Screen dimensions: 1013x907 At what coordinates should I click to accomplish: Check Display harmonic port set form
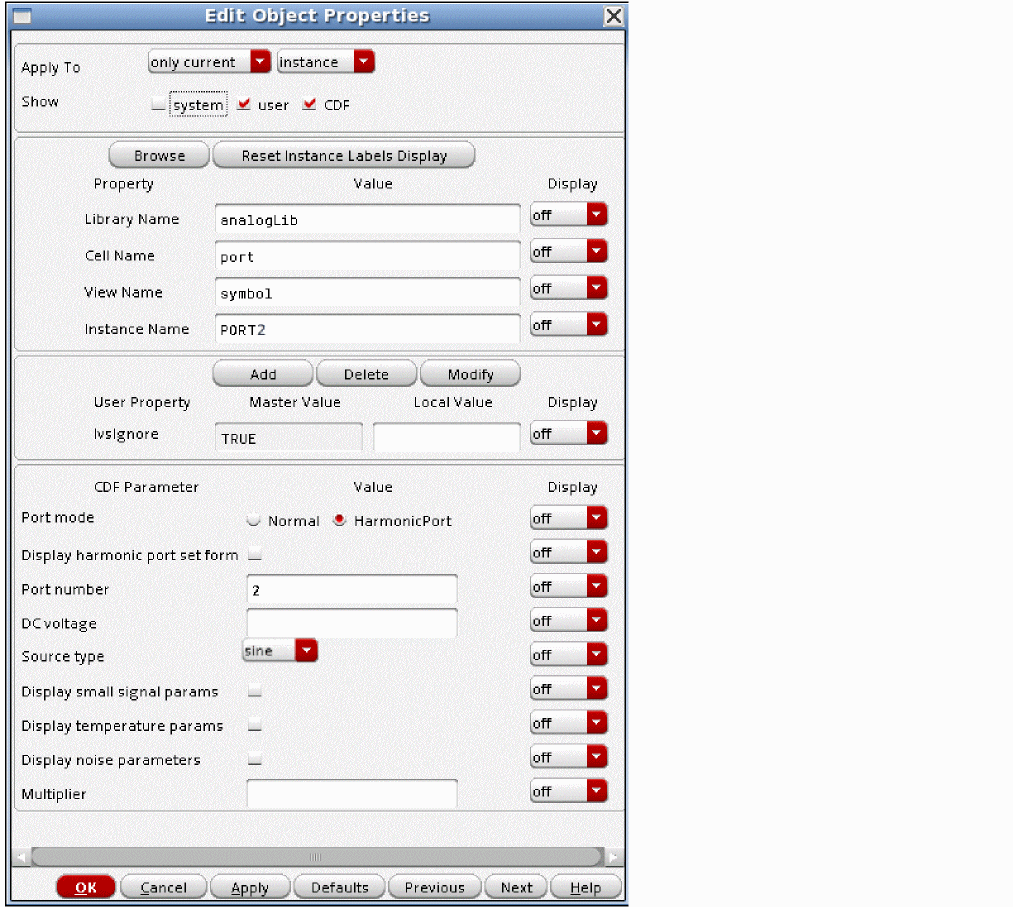255,554
